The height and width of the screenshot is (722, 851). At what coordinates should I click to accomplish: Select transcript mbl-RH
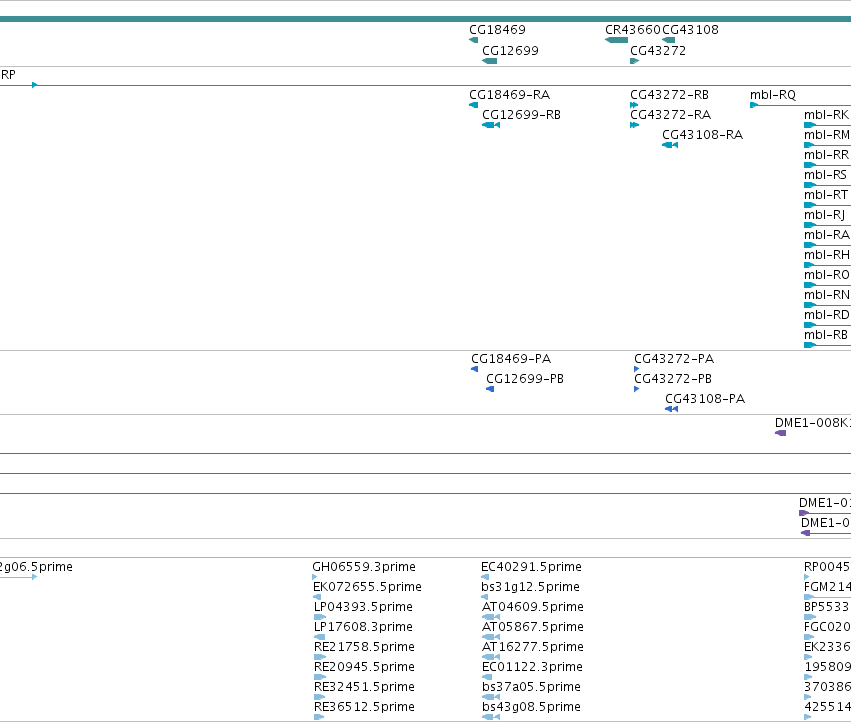click(x=827, y=255)
